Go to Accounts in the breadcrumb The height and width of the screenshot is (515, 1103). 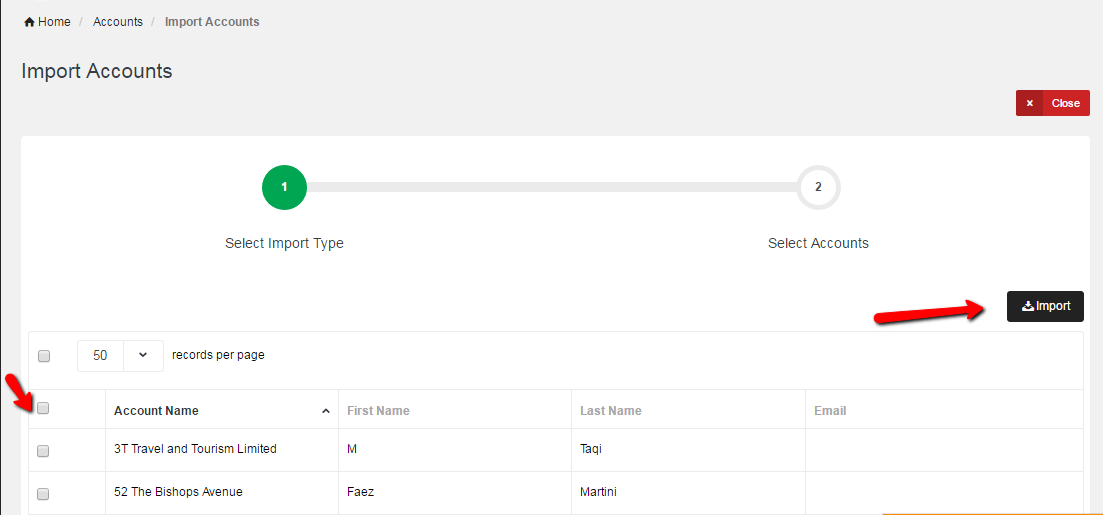[118, 22]
